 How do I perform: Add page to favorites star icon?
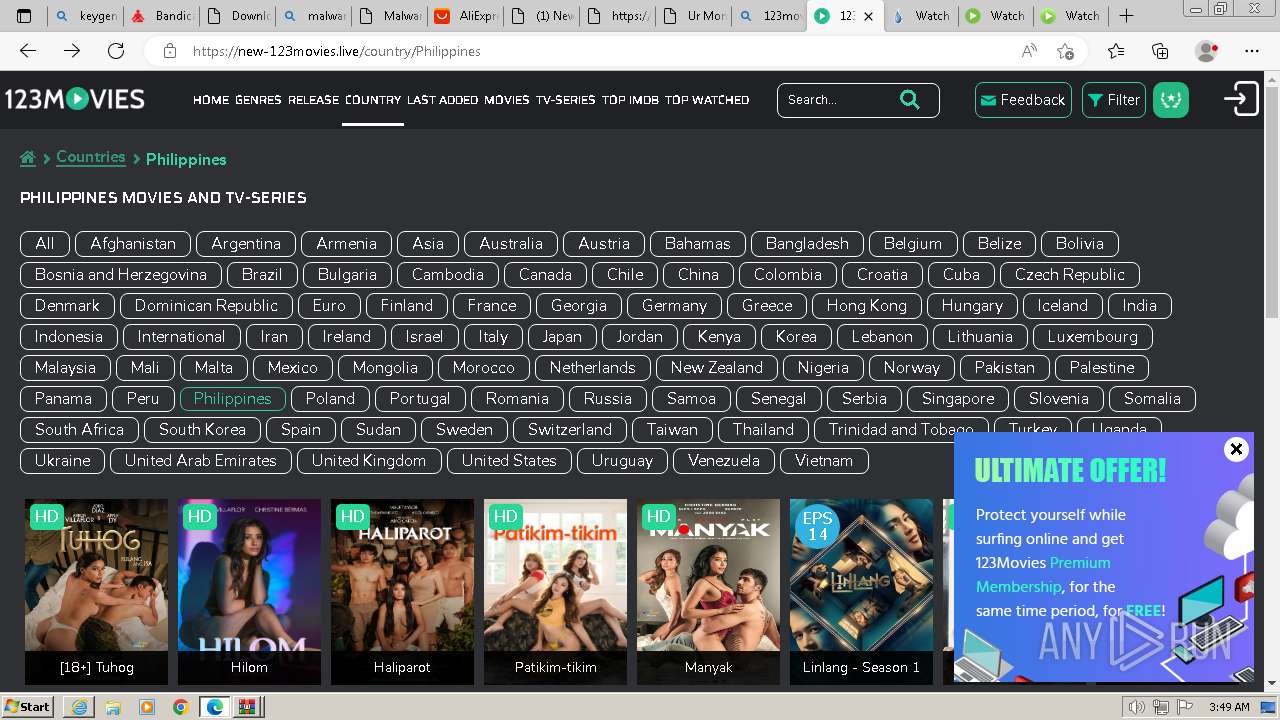(x=1065, y=51)
